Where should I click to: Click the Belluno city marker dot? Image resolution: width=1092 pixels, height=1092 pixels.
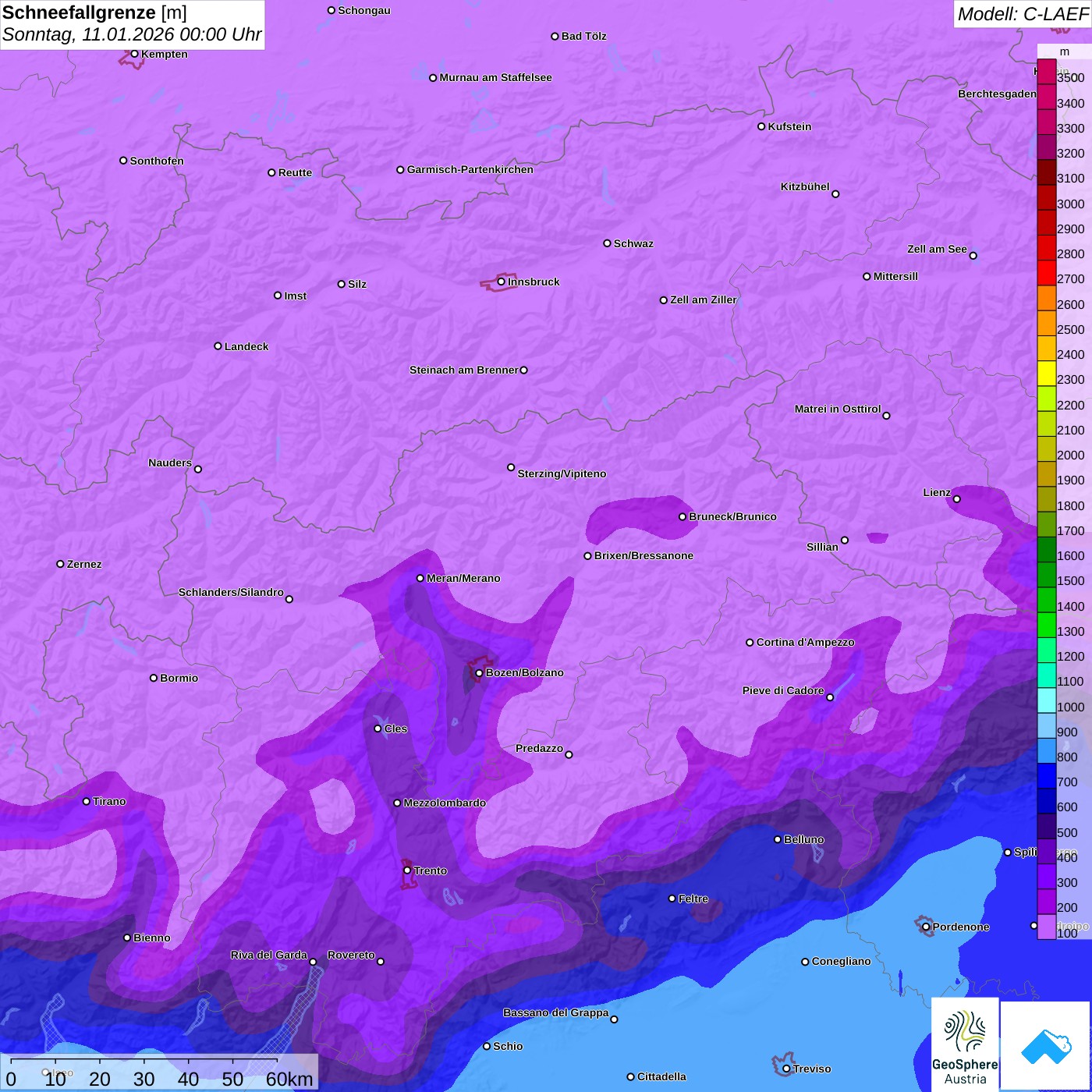(778, 839)
